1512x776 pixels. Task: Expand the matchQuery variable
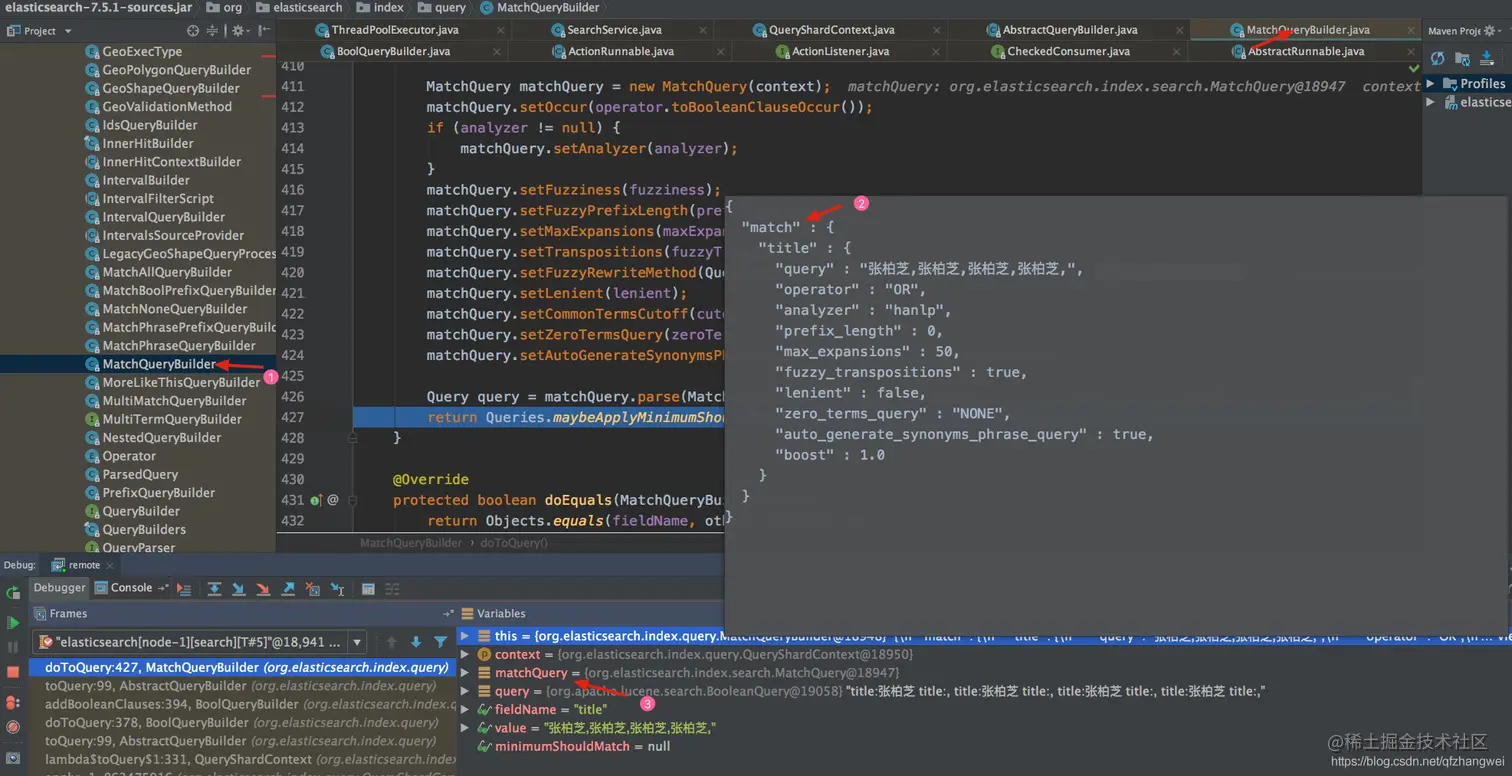[x=464, y=673]
